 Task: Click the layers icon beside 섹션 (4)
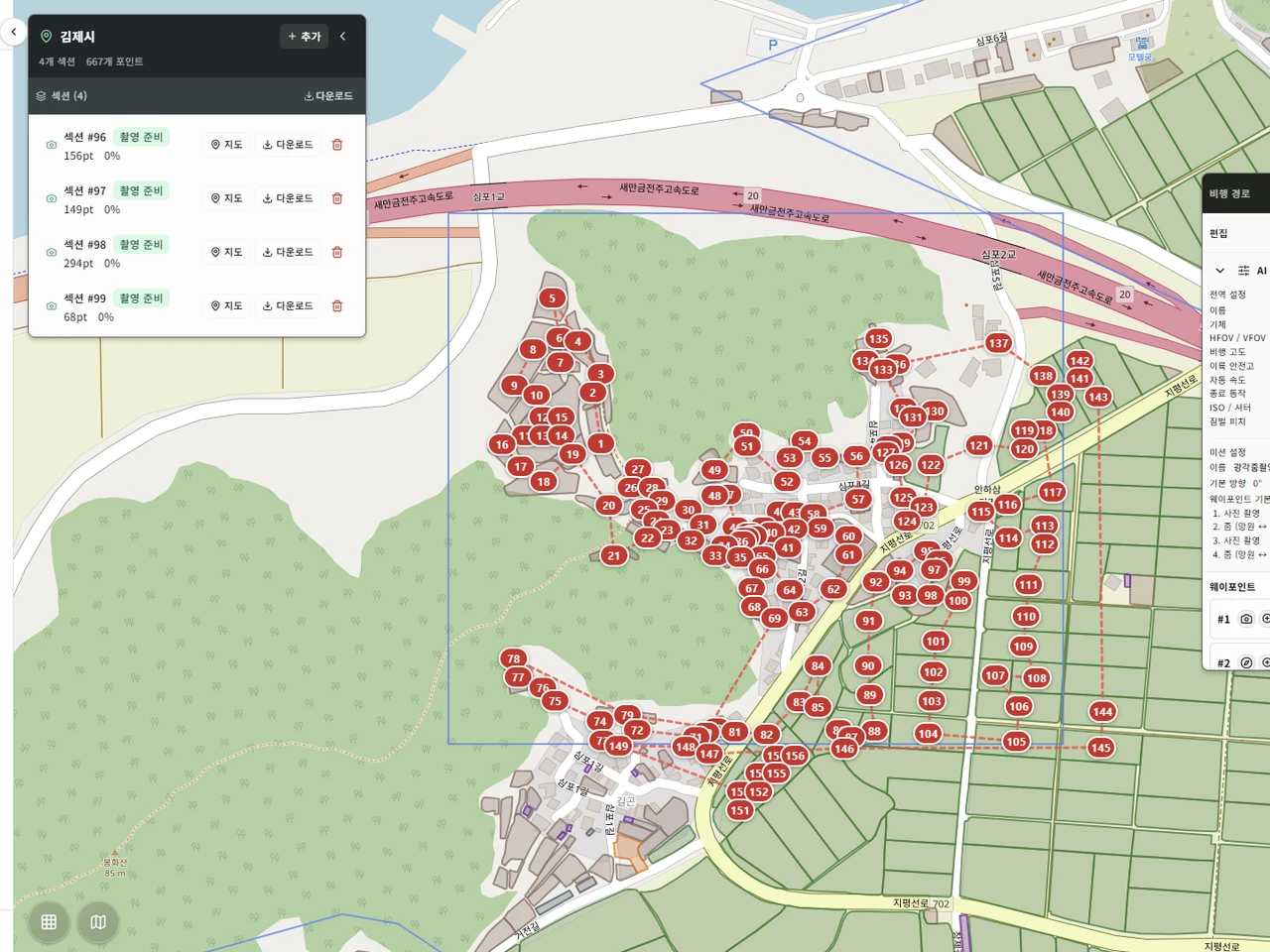point(41,96)
